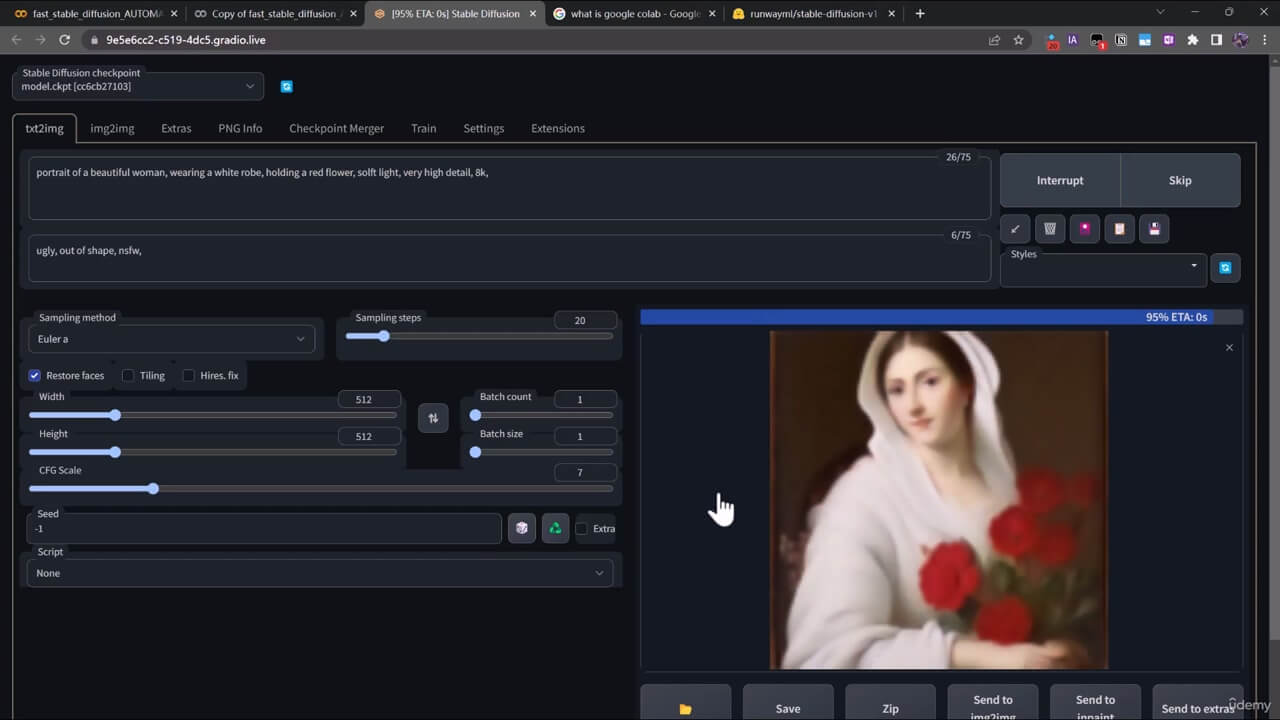This screenshot has height=720, width=1280.
Task: Enable the Hires. fix checkbox
Action: point(188,375)
